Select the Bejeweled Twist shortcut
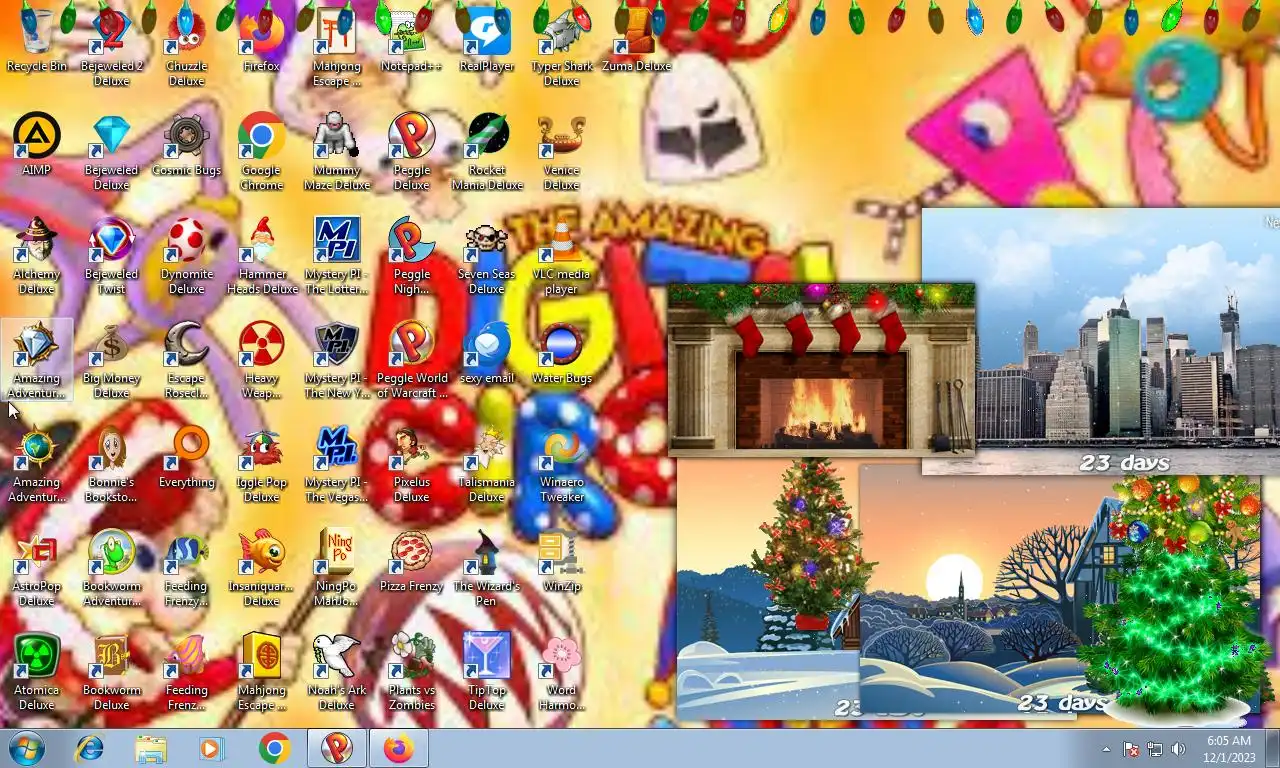 point(111,256)
